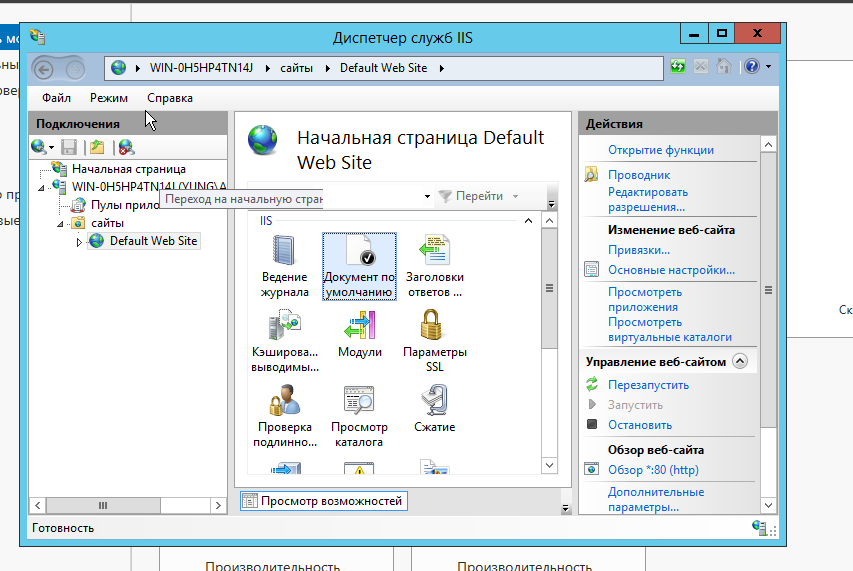The height and width of the screenshot is (571, 853).
Task: Click the status bar network configuration icon
Action: (760, 527)
